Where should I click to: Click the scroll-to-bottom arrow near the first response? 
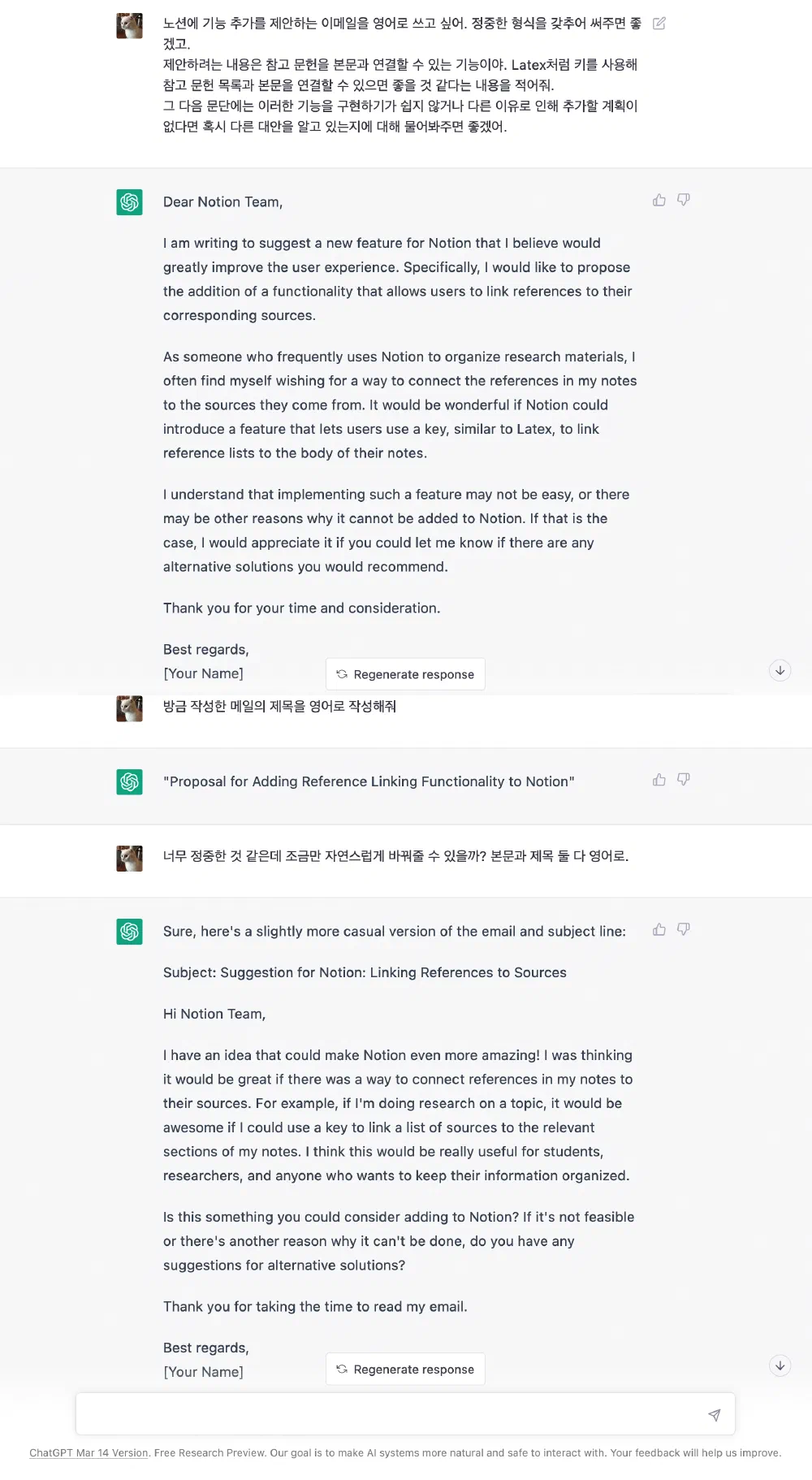point(780,670)
